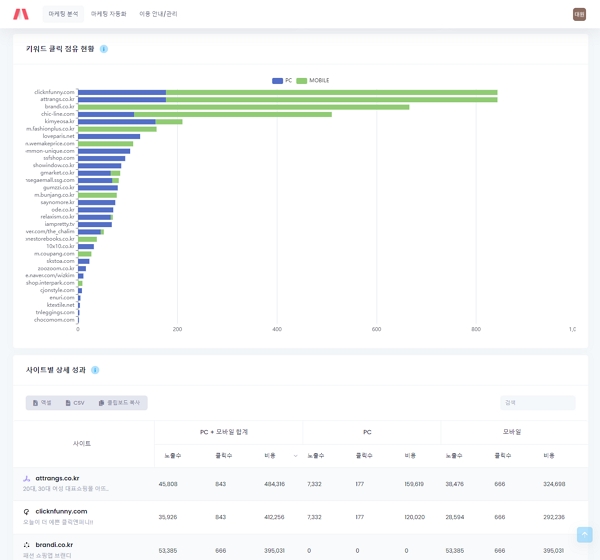Click the 클립보드 복사 button
This screenshot has height=560, width=600.
[119, 403]
